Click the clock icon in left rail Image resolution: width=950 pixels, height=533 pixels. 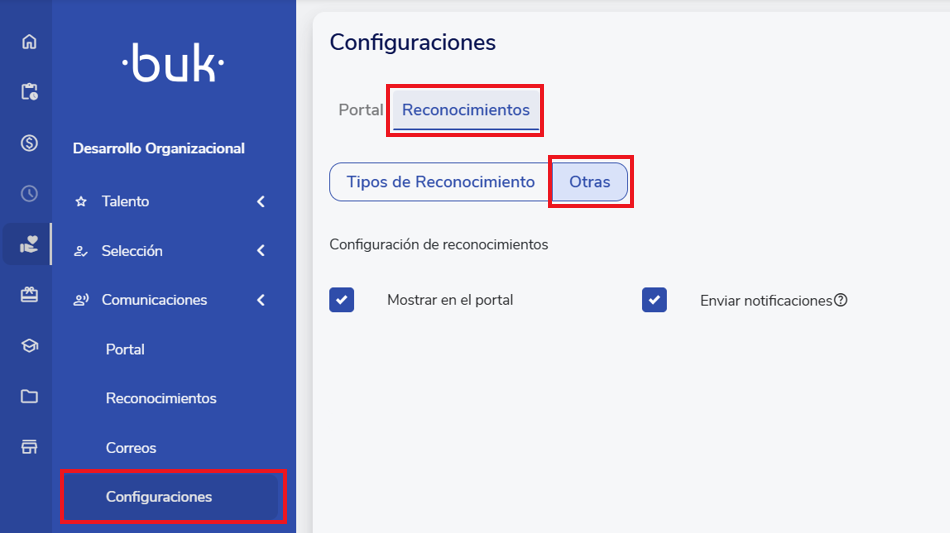coord(29,194)
